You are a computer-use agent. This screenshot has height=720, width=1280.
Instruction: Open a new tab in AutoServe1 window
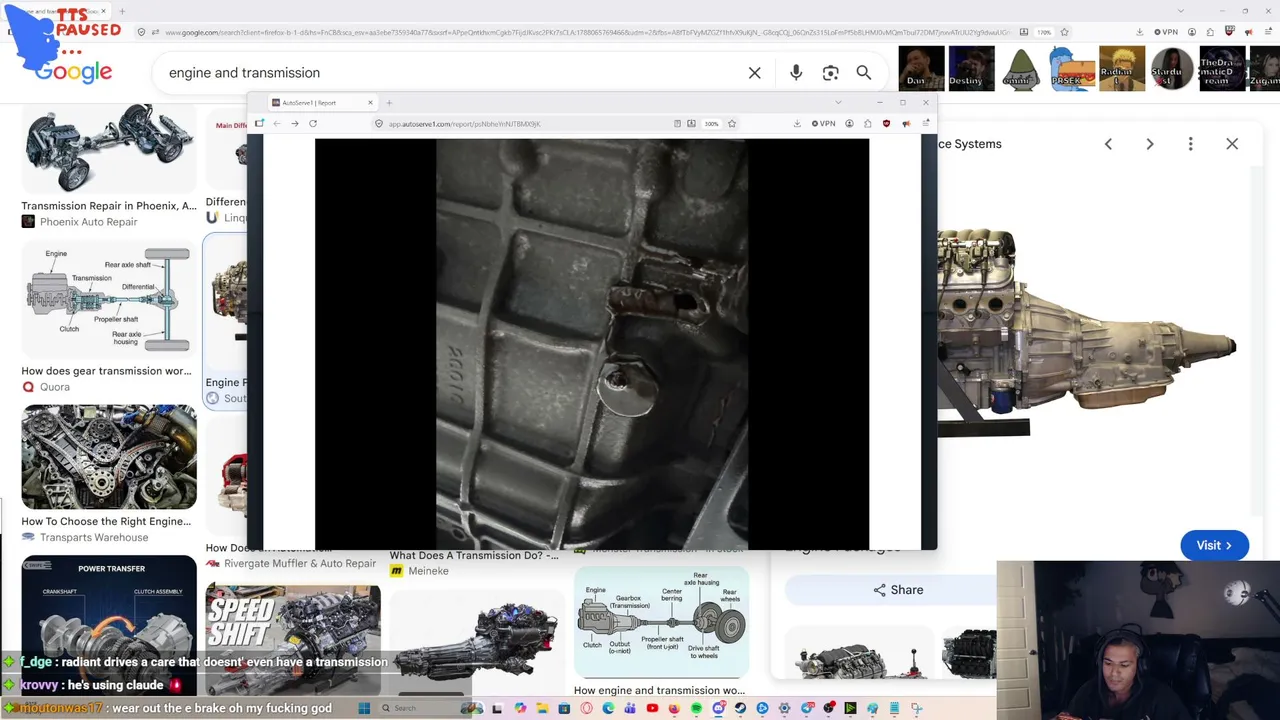click(389, 103)
